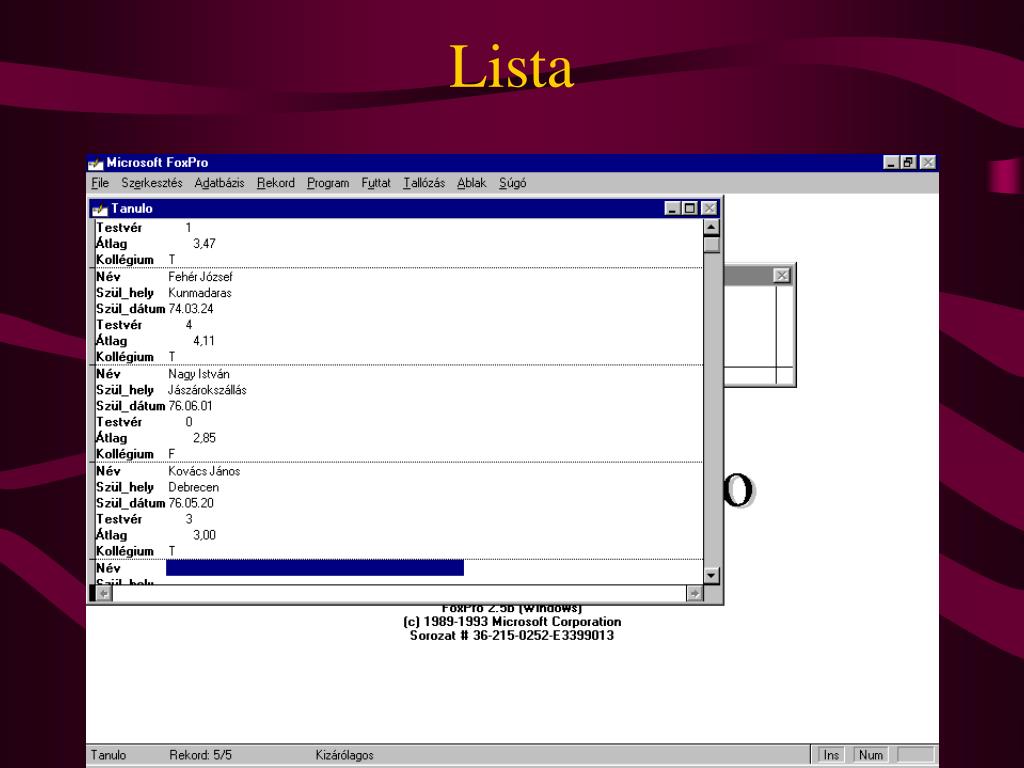The width and height of the screenshot is (1024, 768).
Task: Click the horizontal scrollbar right arrow
Action: point(695,593)
